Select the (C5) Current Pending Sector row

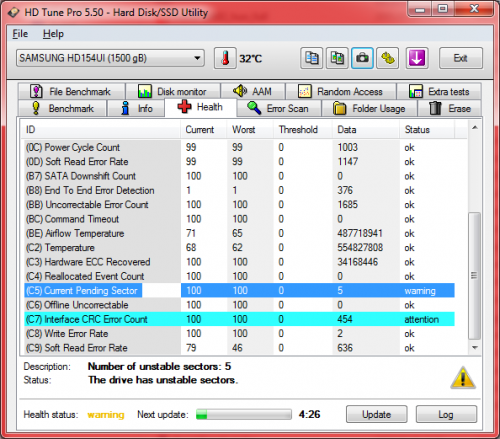click(x=239, y=290)
